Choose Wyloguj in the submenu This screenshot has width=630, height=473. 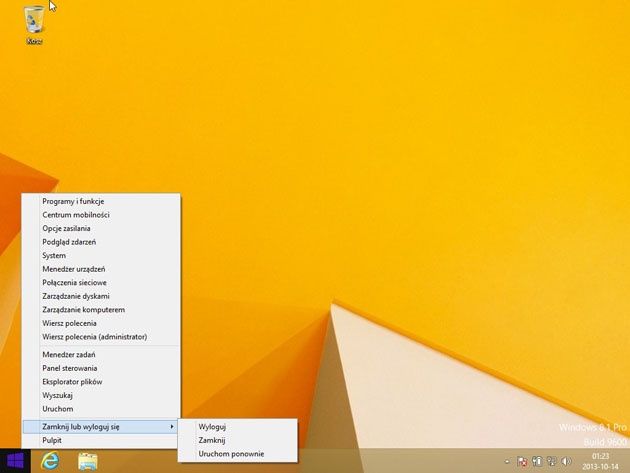point(238,427)
